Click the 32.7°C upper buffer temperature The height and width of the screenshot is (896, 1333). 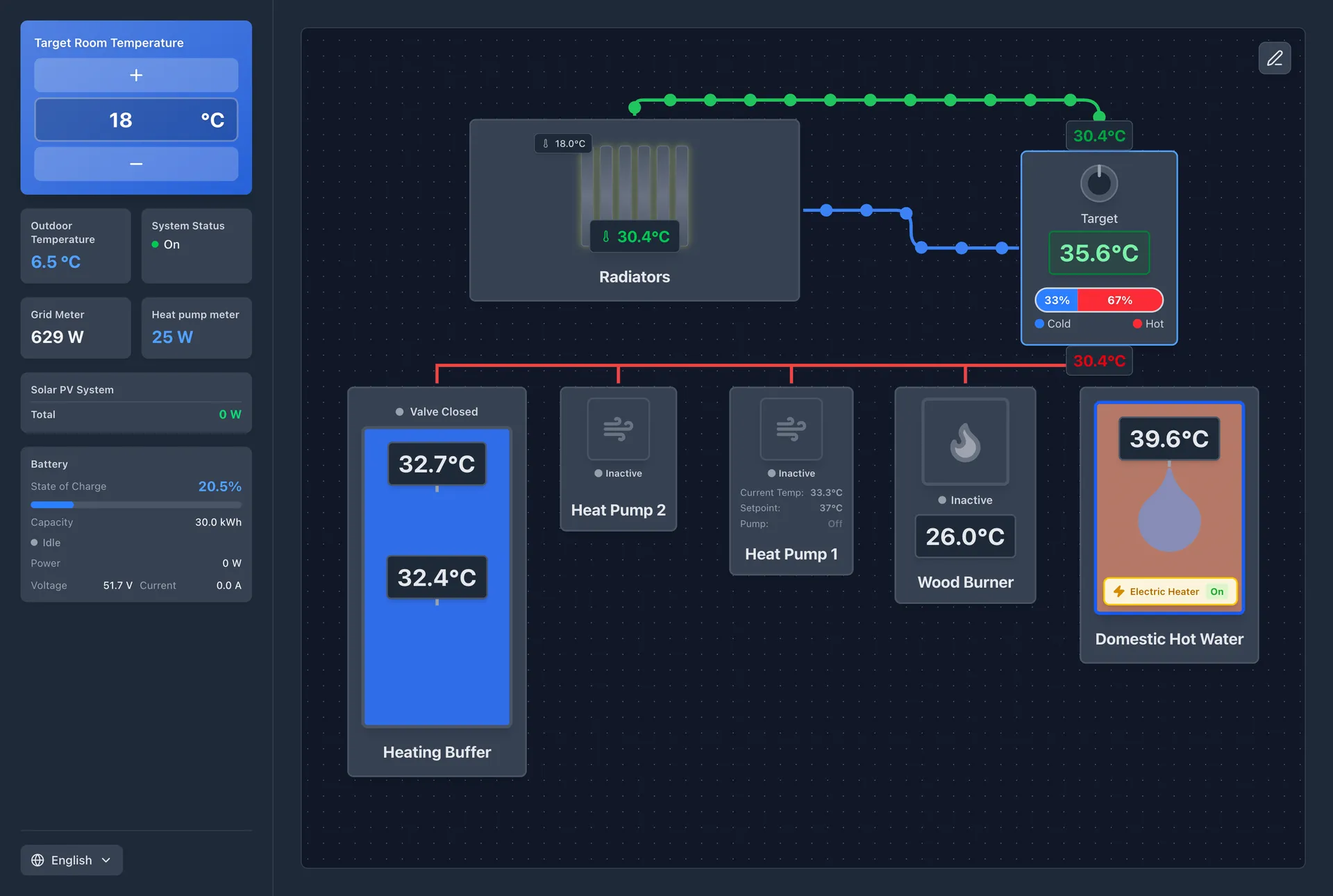[437, 464]
